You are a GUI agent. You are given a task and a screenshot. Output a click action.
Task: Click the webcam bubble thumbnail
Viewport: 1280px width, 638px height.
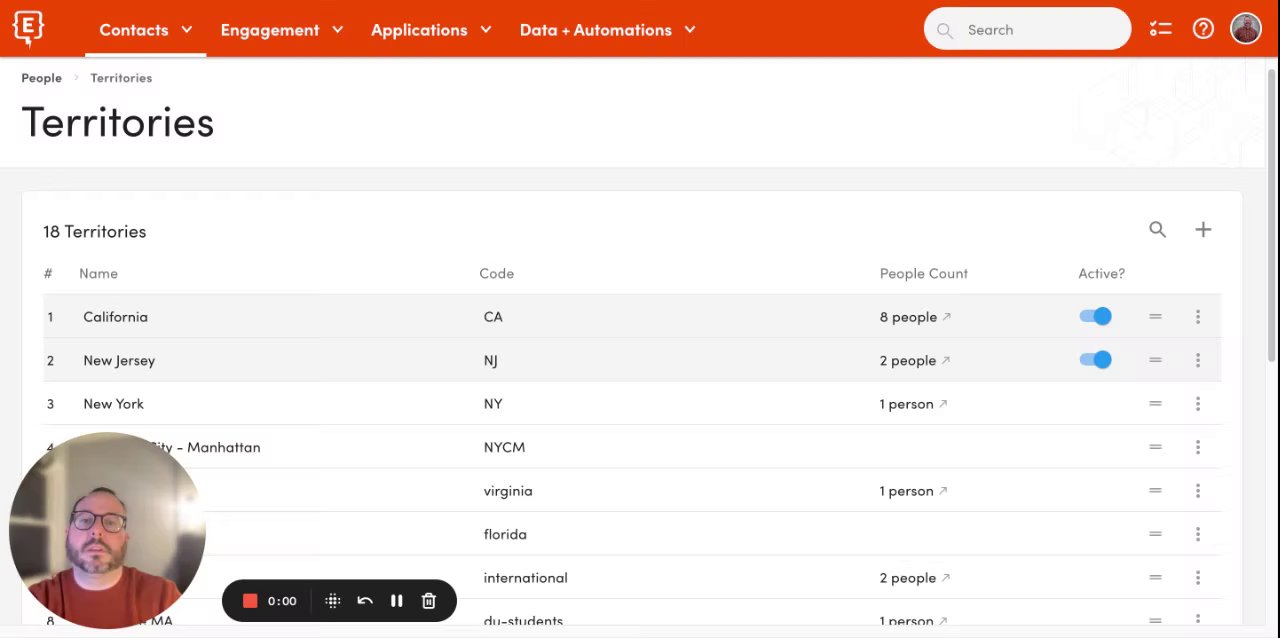pyautogui.click(x=107, y=530)
